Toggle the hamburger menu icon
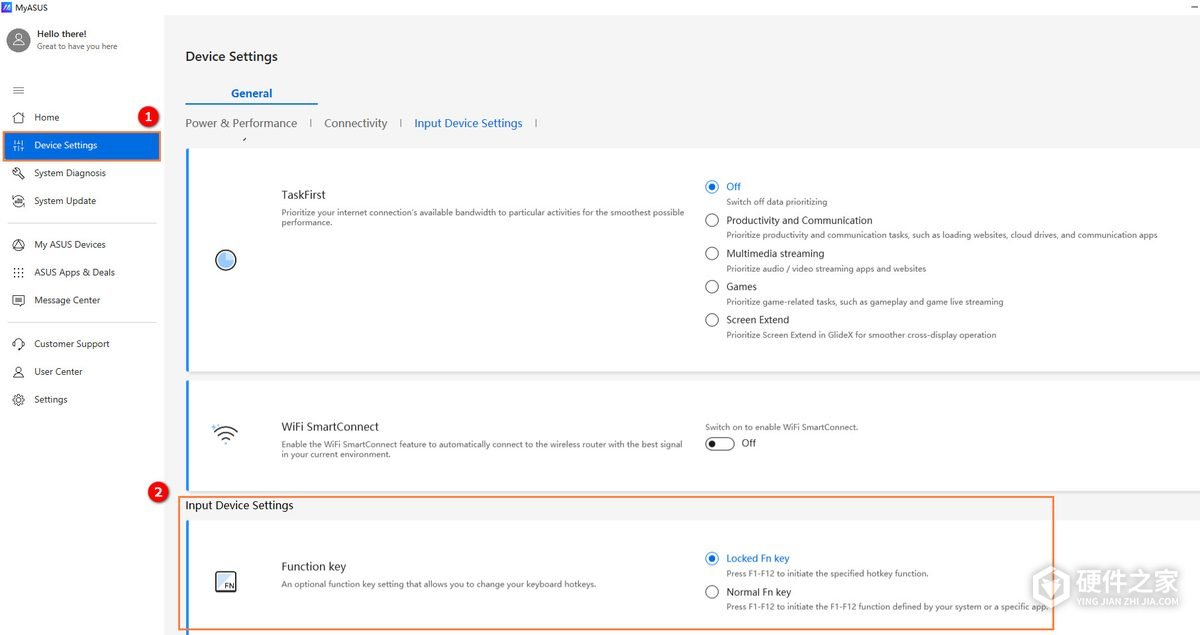 pyautogui.click(x=18, y=90)
